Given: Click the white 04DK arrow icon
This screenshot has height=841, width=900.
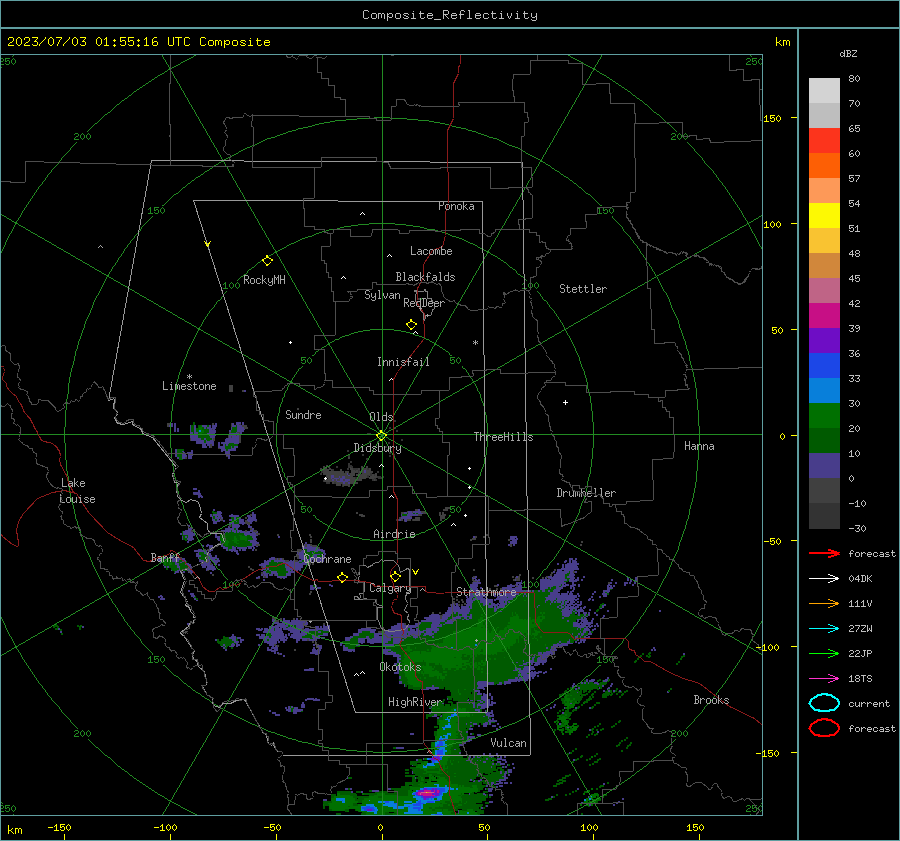Looking at the screenshot, I should (x=824, y=579).
